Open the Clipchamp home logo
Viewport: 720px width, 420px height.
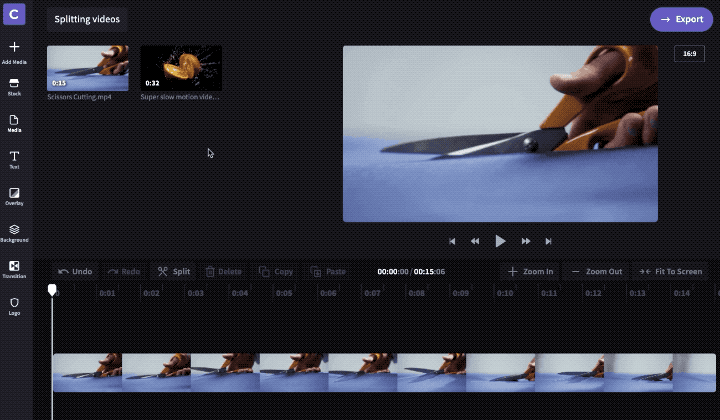pyautogui.click(x=14, y=14)
